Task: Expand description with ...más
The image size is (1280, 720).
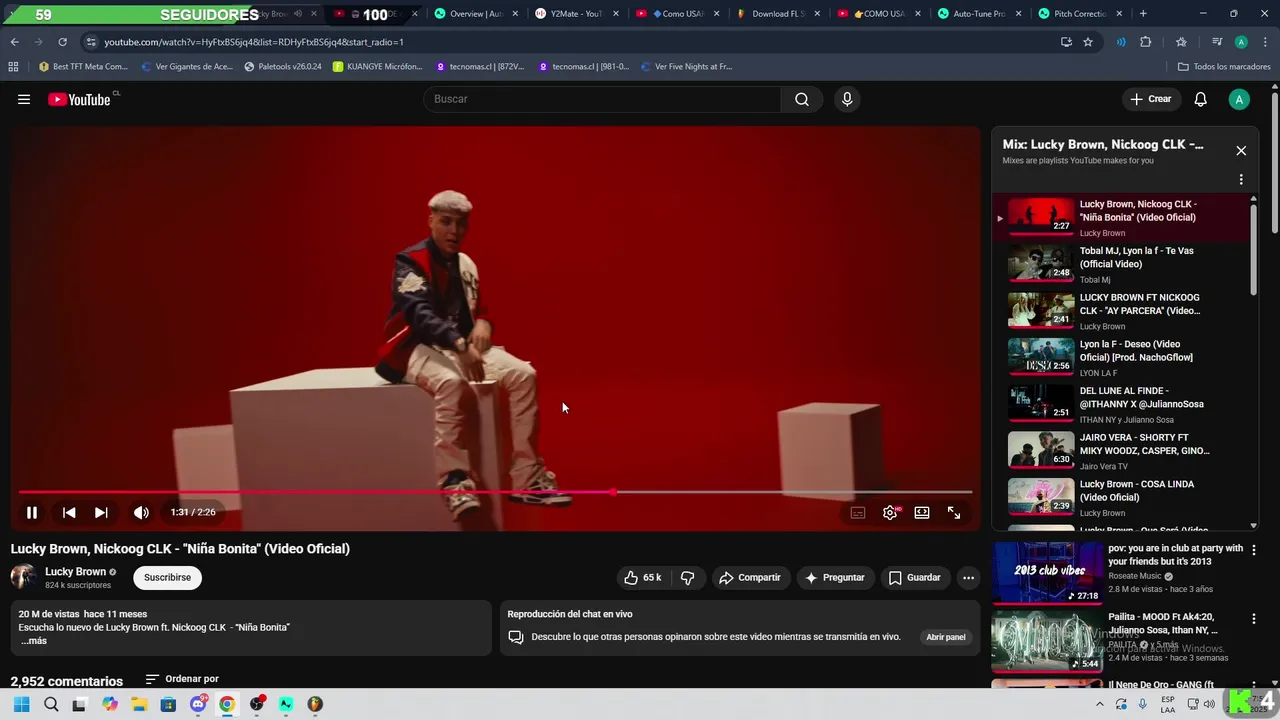Action: 34,641
